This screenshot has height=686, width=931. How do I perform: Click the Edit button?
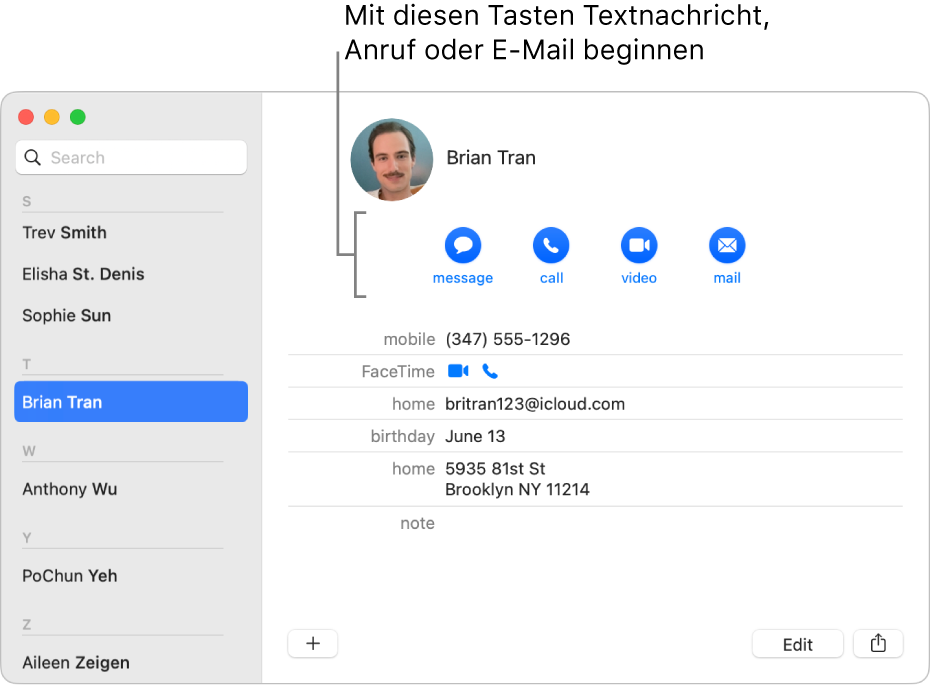coord(797,643)
